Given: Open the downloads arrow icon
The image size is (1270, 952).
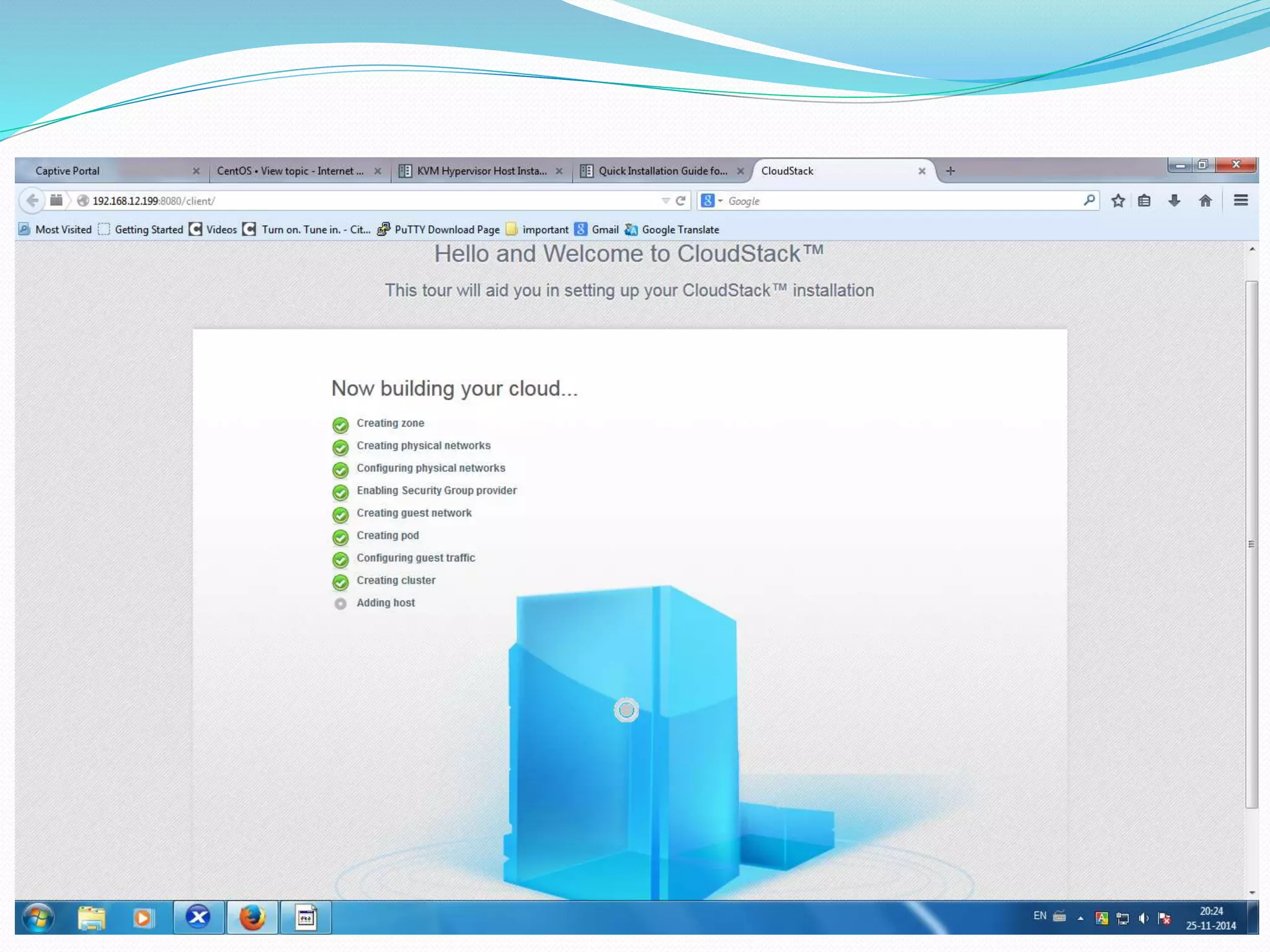Looking at the screenshot, I should pos(1175,200).
